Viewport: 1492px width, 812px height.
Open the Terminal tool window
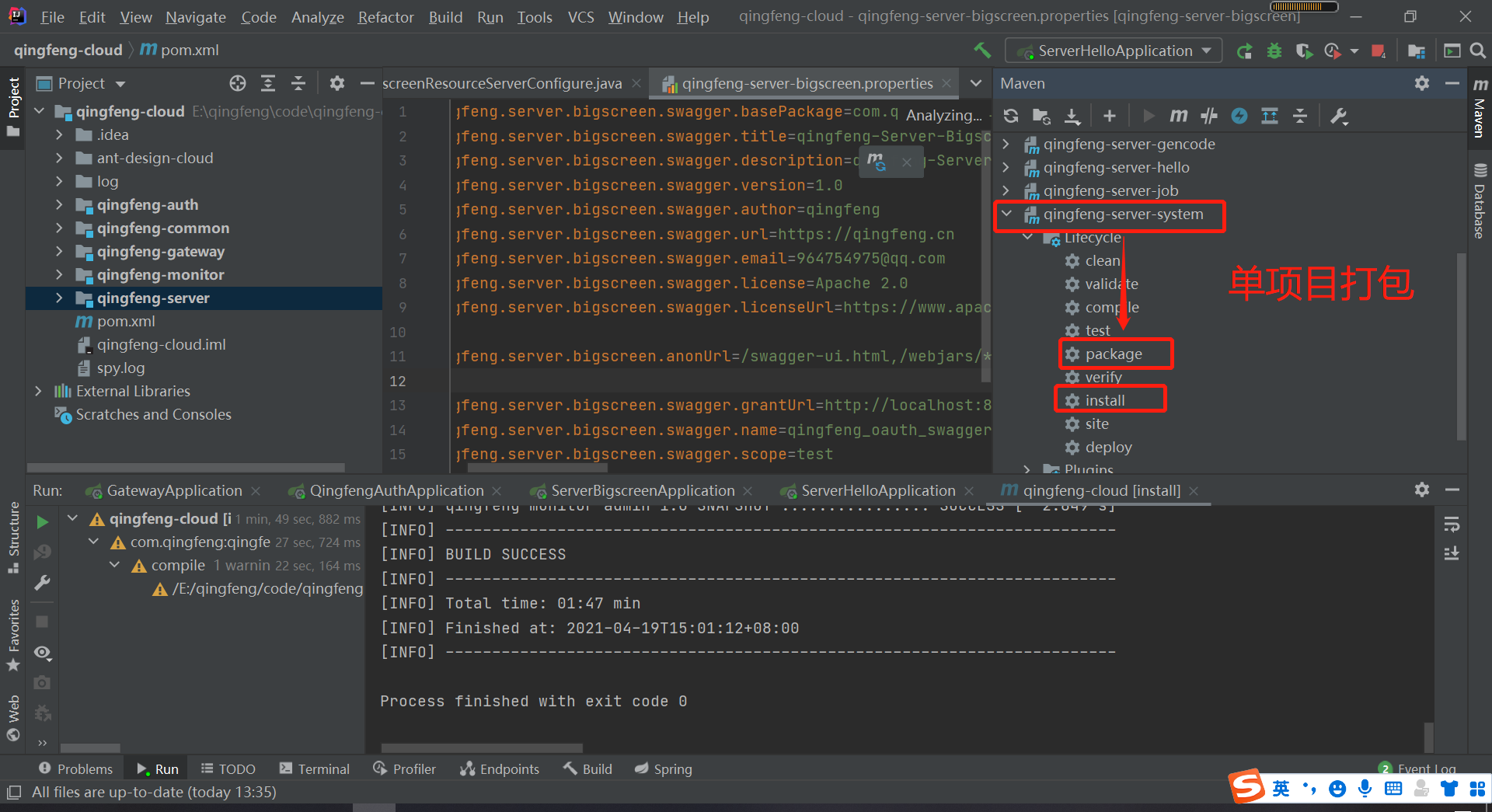tap(315, 768)
